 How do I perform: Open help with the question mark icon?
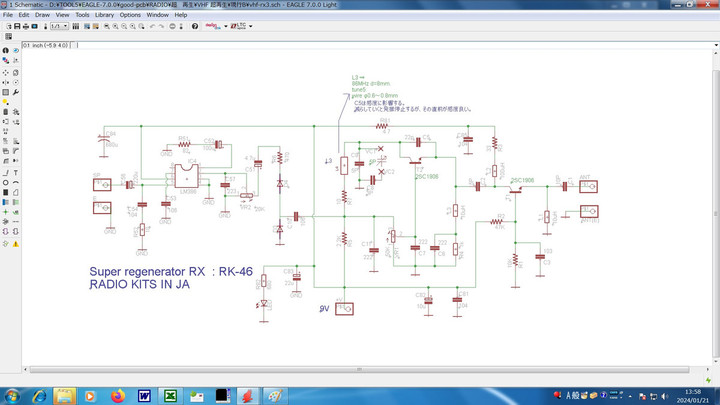point(194,26)
